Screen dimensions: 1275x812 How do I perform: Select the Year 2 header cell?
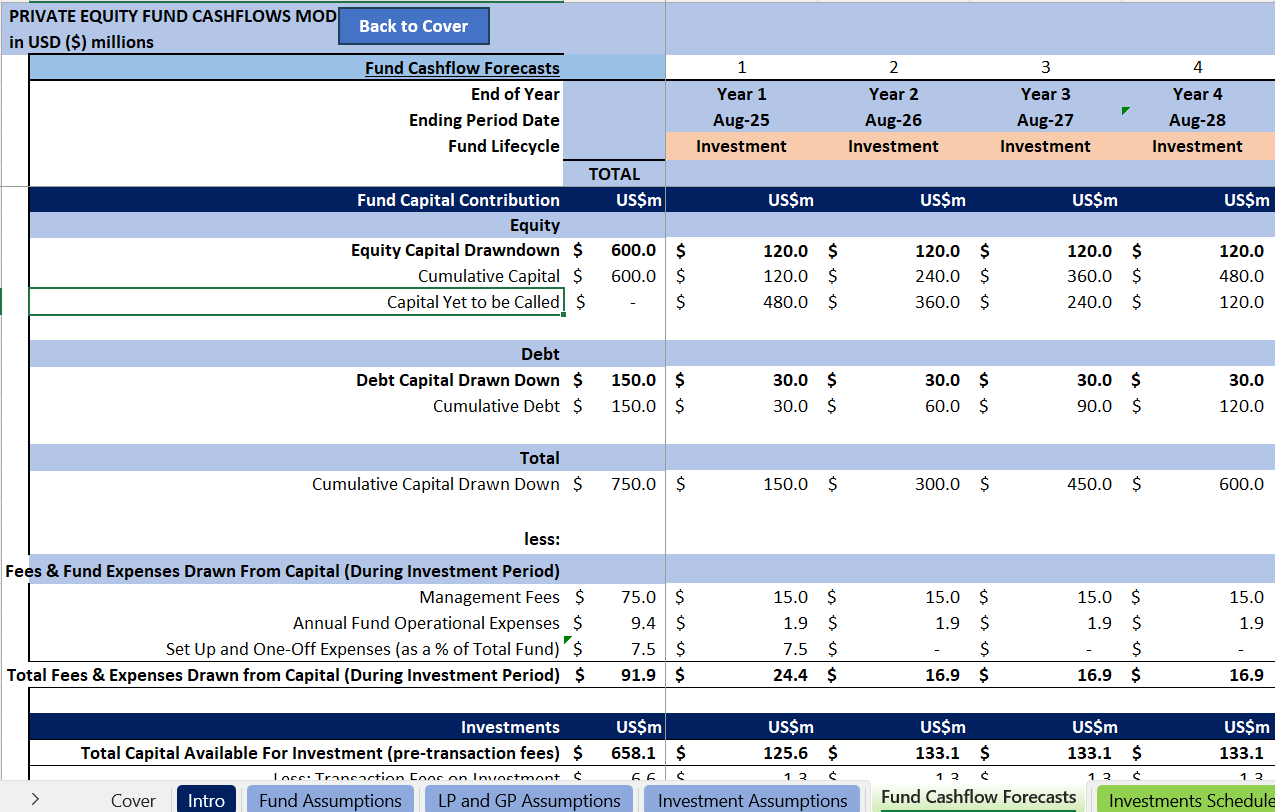(x=893, y=94)
